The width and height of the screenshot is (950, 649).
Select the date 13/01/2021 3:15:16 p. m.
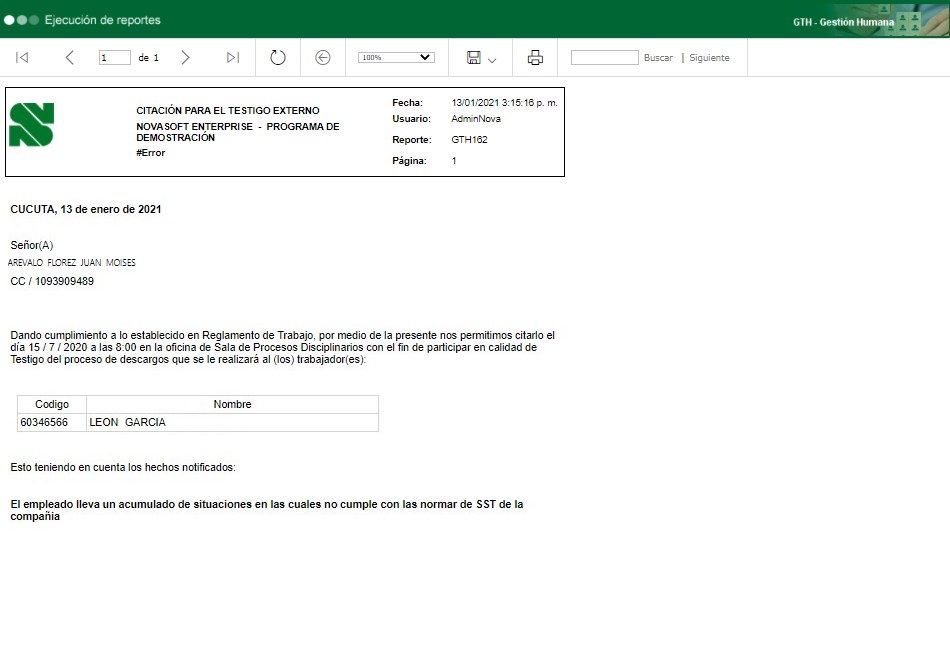tap(505, 103)
